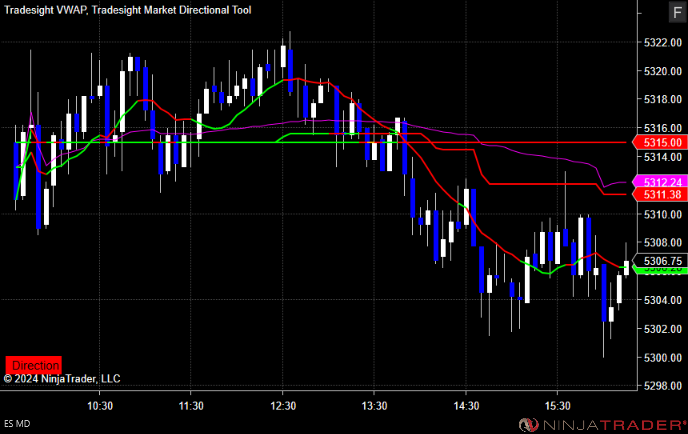
Task: Click the NinjaTrader logo at bottom right
Action: tap(602, 425)
